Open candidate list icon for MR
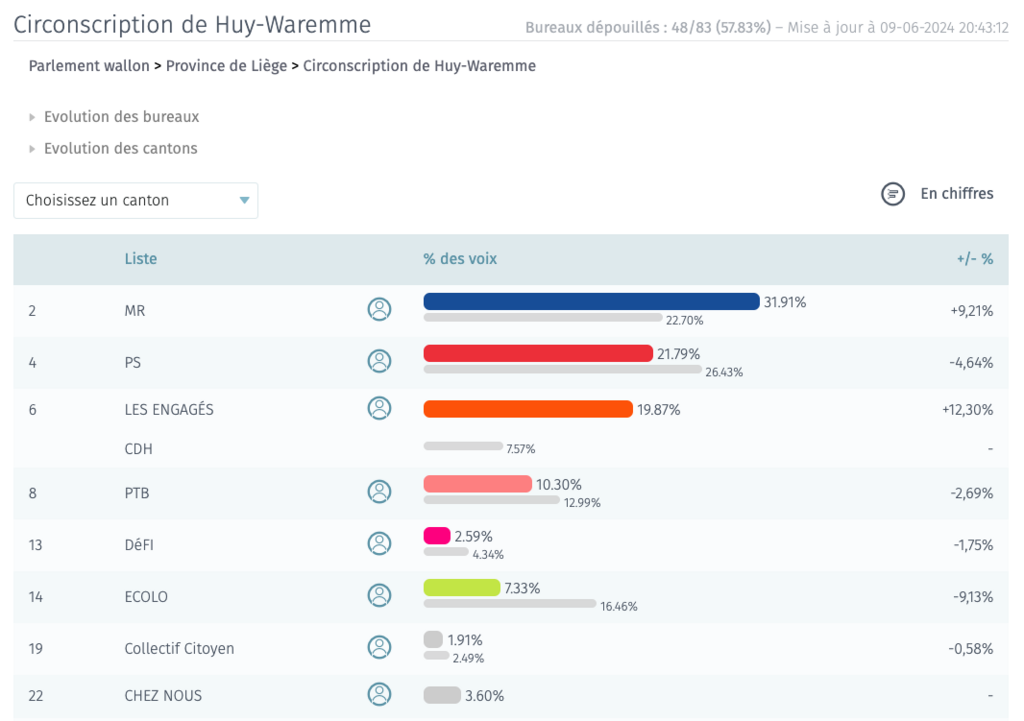This screenshot has height=721, width=1024. [x=379, y=309]
